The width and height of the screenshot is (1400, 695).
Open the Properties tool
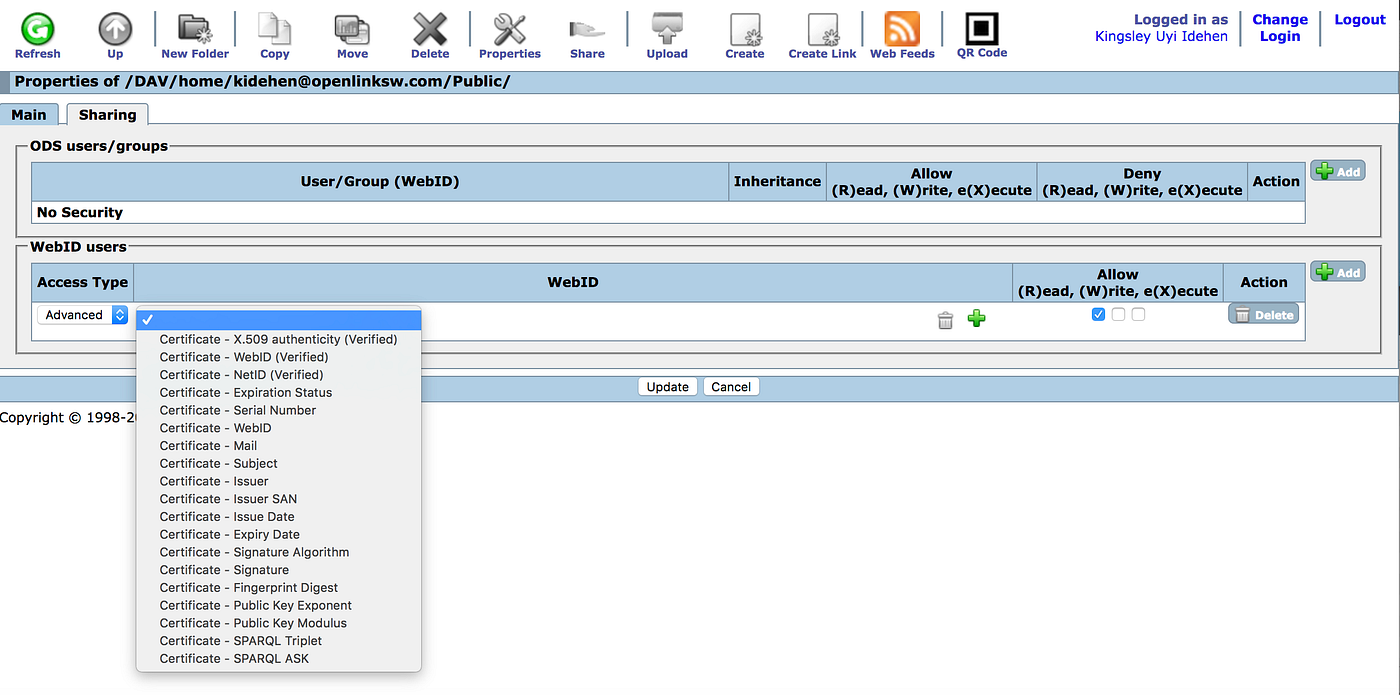509,27
